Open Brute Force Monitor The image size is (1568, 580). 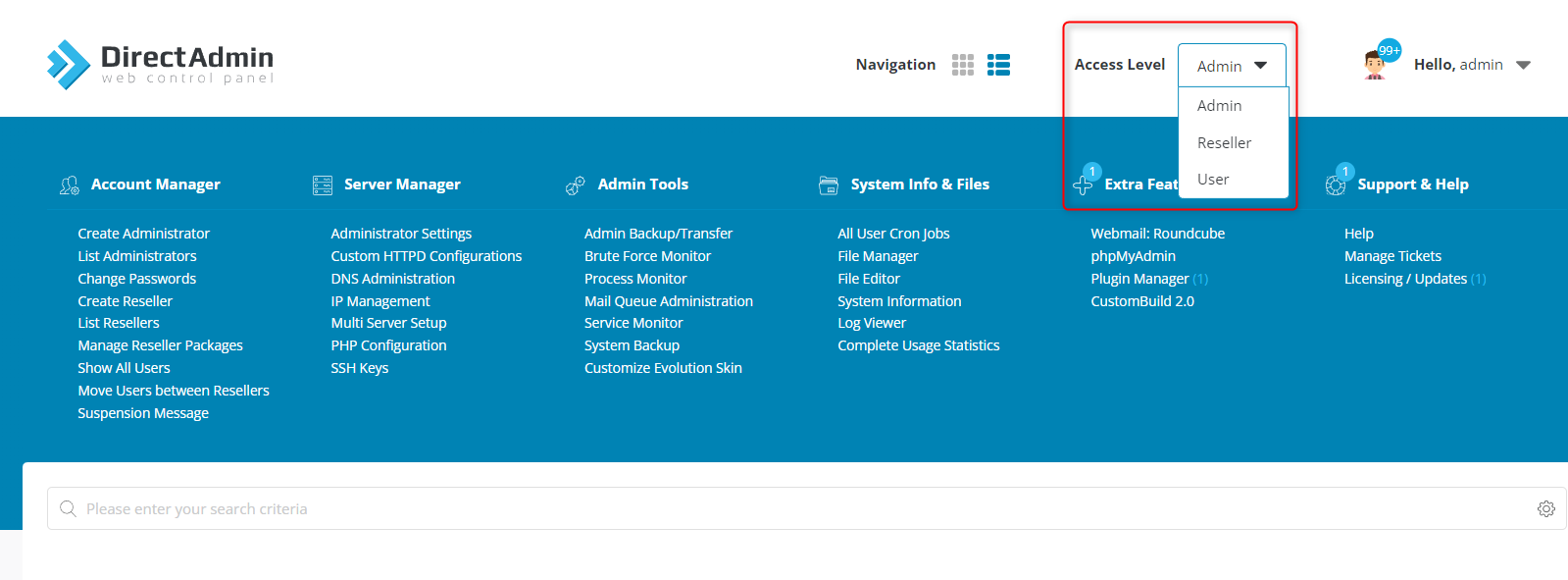647,256
